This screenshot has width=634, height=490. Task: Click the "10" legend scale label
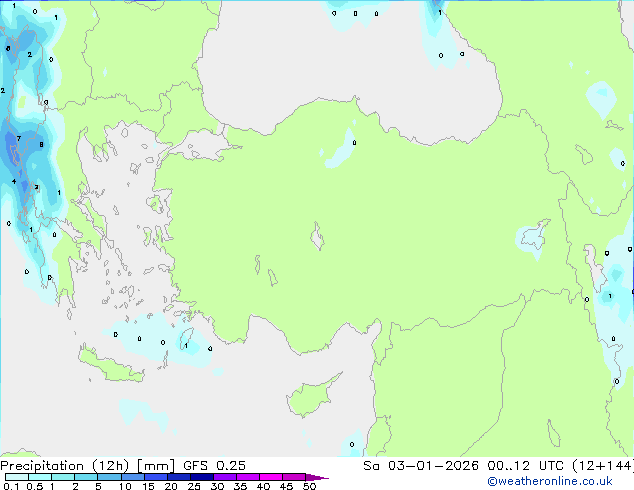pos(125,486)
